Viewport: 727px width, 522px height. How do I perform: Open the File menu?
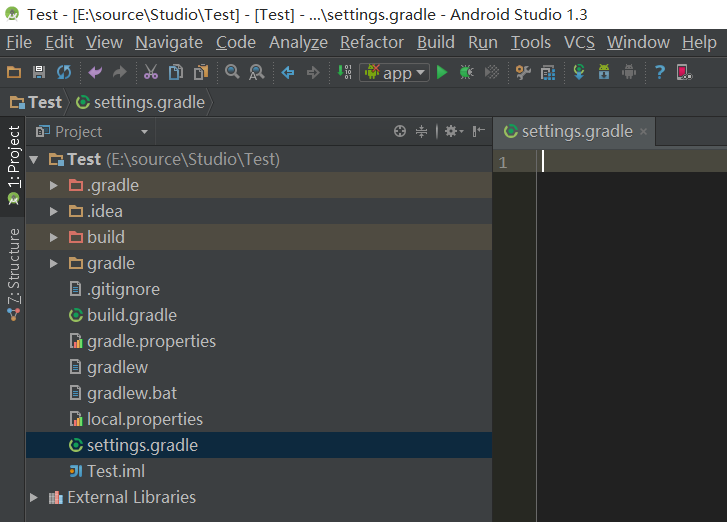tap(19, 43)
